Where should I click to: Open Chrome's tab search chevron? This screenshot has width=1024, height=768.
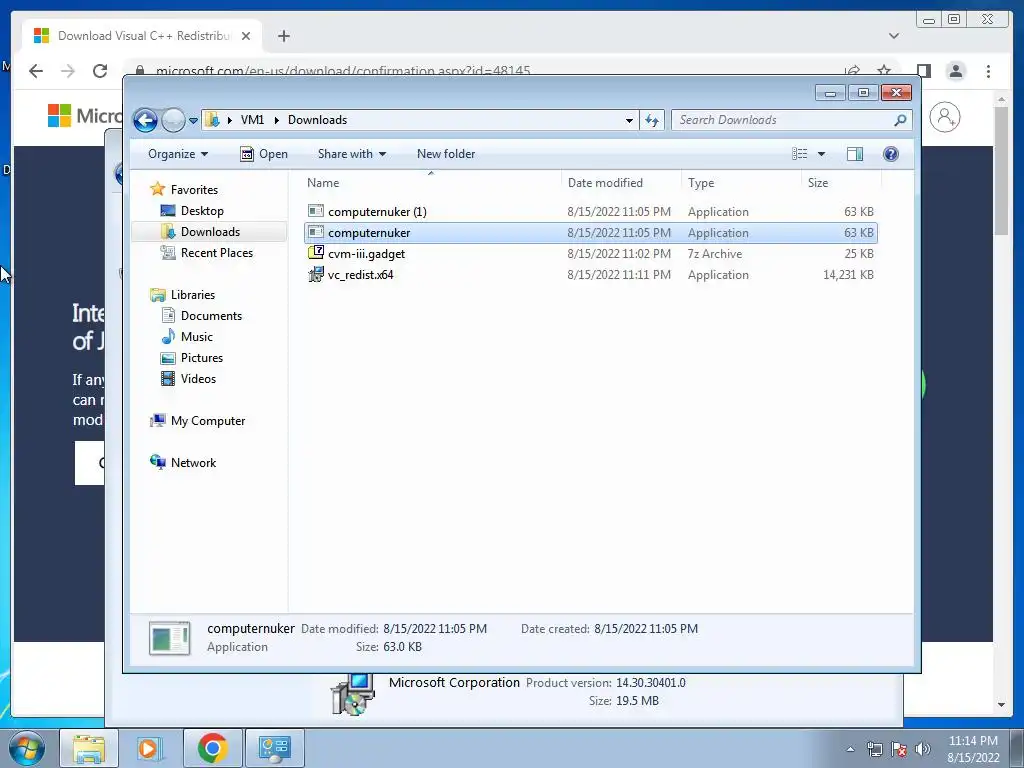[893, 36]
